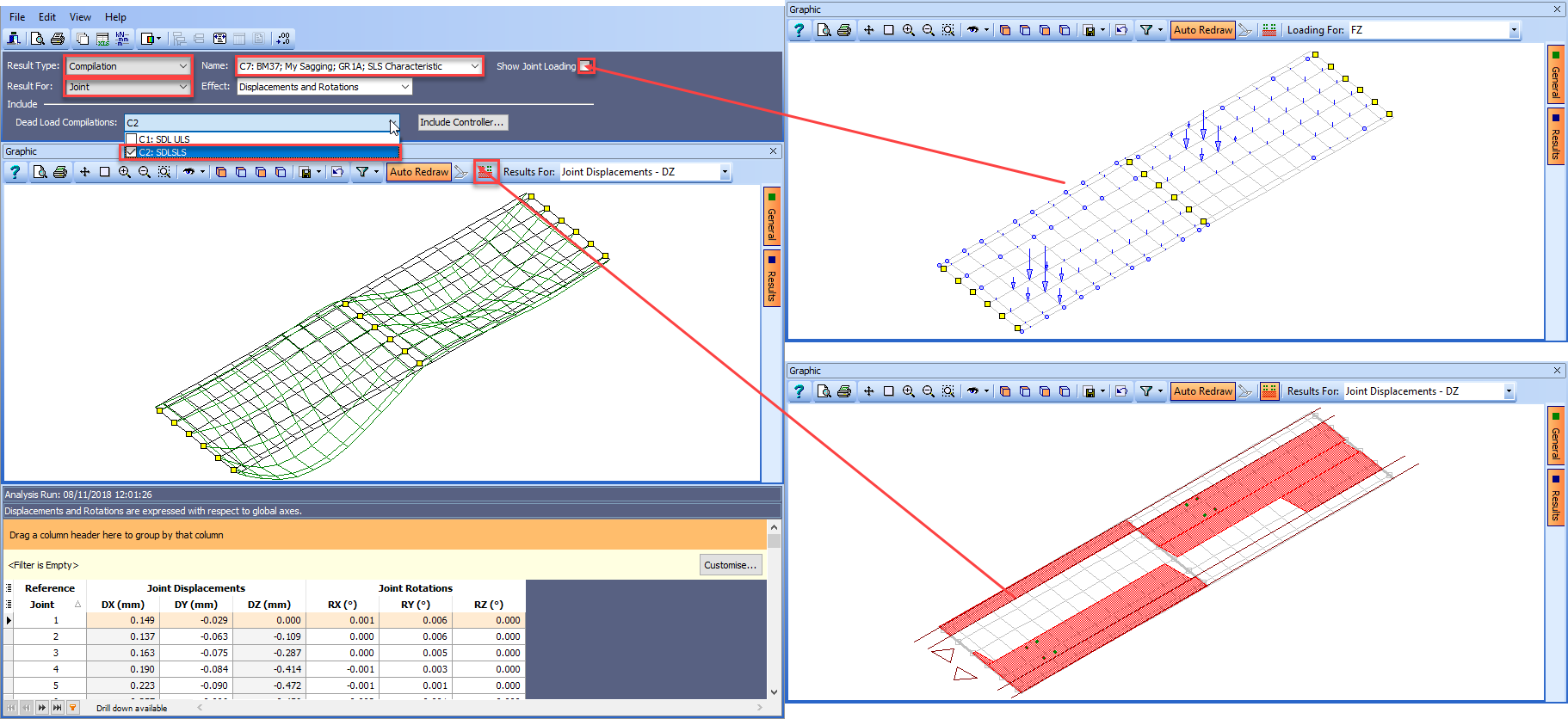Collapse the Dead Load Compilations dropdown

pos(392,123)
